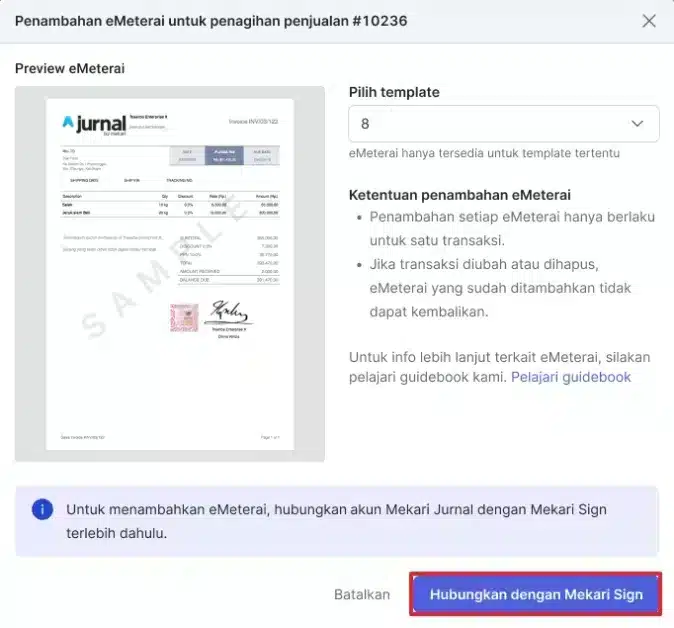Click the 'eMeterai hanya tersedia untuk template tertentu' hint
Image resolution: width=674 pixels, height=628 pixels.
[x=484, y=153]
